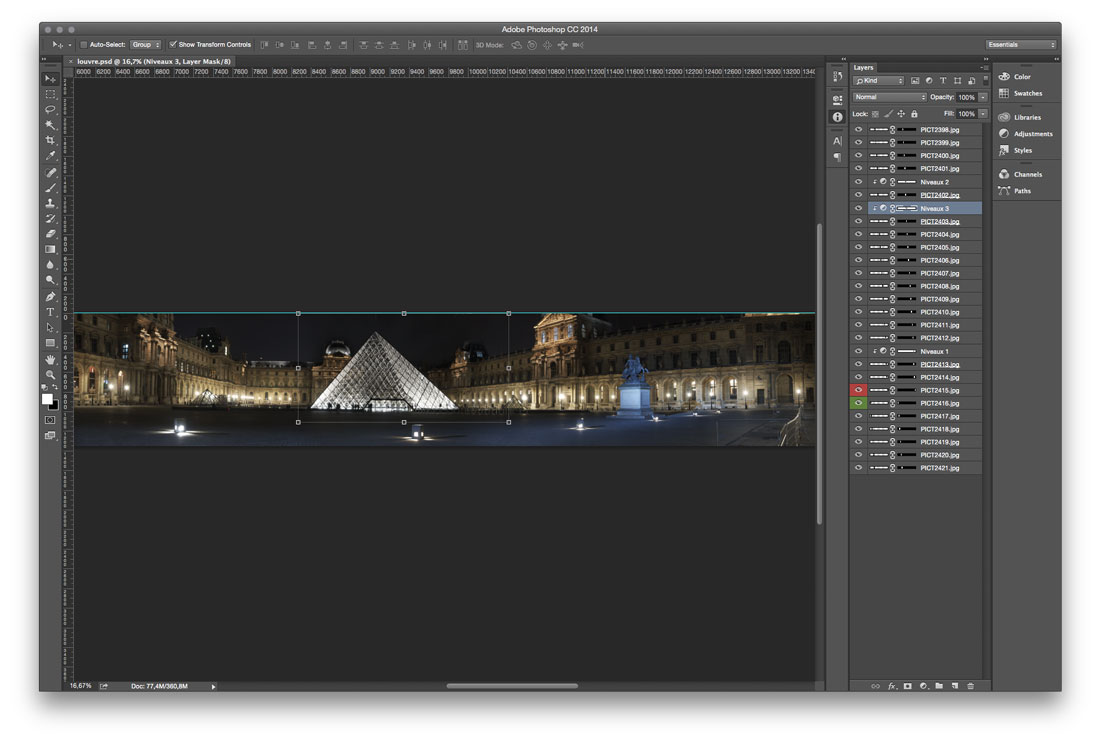Hide the PICT2398.jpg layer
The width and height of the screenshot is (1100, 744).
(858, 130)
